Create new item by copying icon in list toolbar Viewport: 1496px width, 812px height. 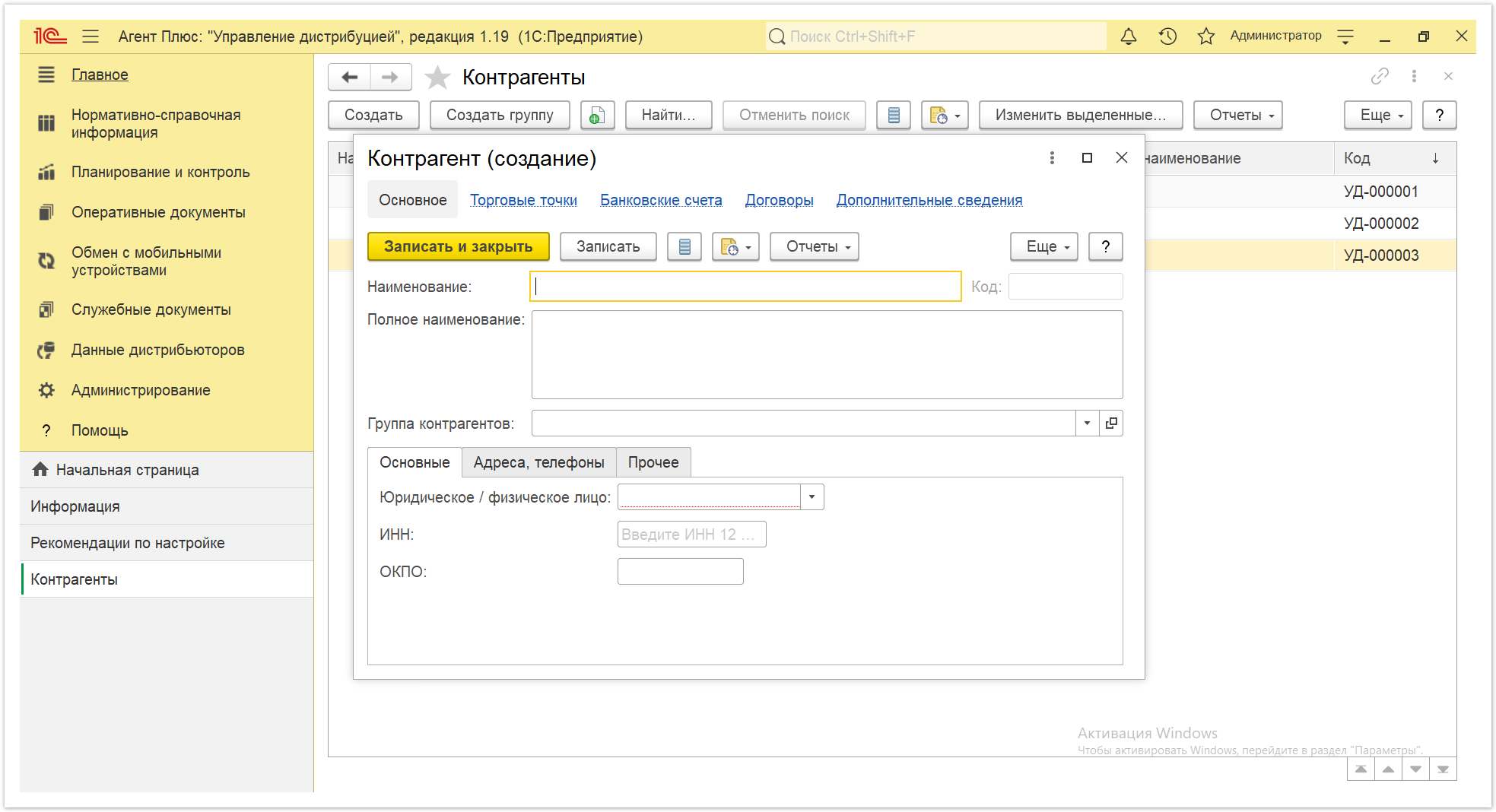[x=597, y=115]
